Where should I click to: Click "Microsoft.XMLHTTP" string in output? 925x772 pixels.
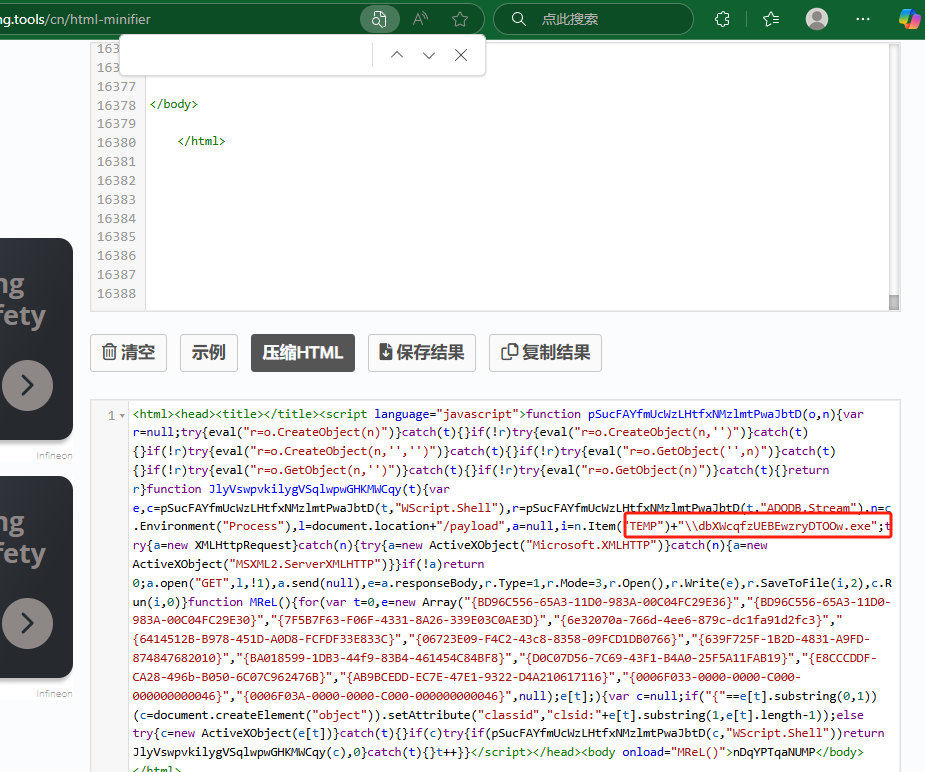pyautogui.click(x=592, y=546)
